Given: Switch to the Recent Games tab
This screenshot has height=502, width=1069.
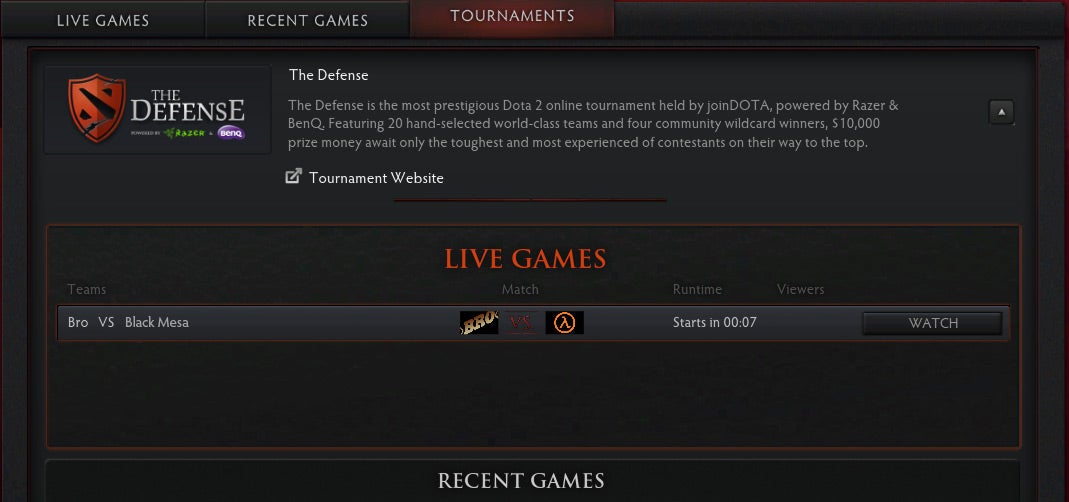Looking at the screenshot, I should tap(307, 19).
